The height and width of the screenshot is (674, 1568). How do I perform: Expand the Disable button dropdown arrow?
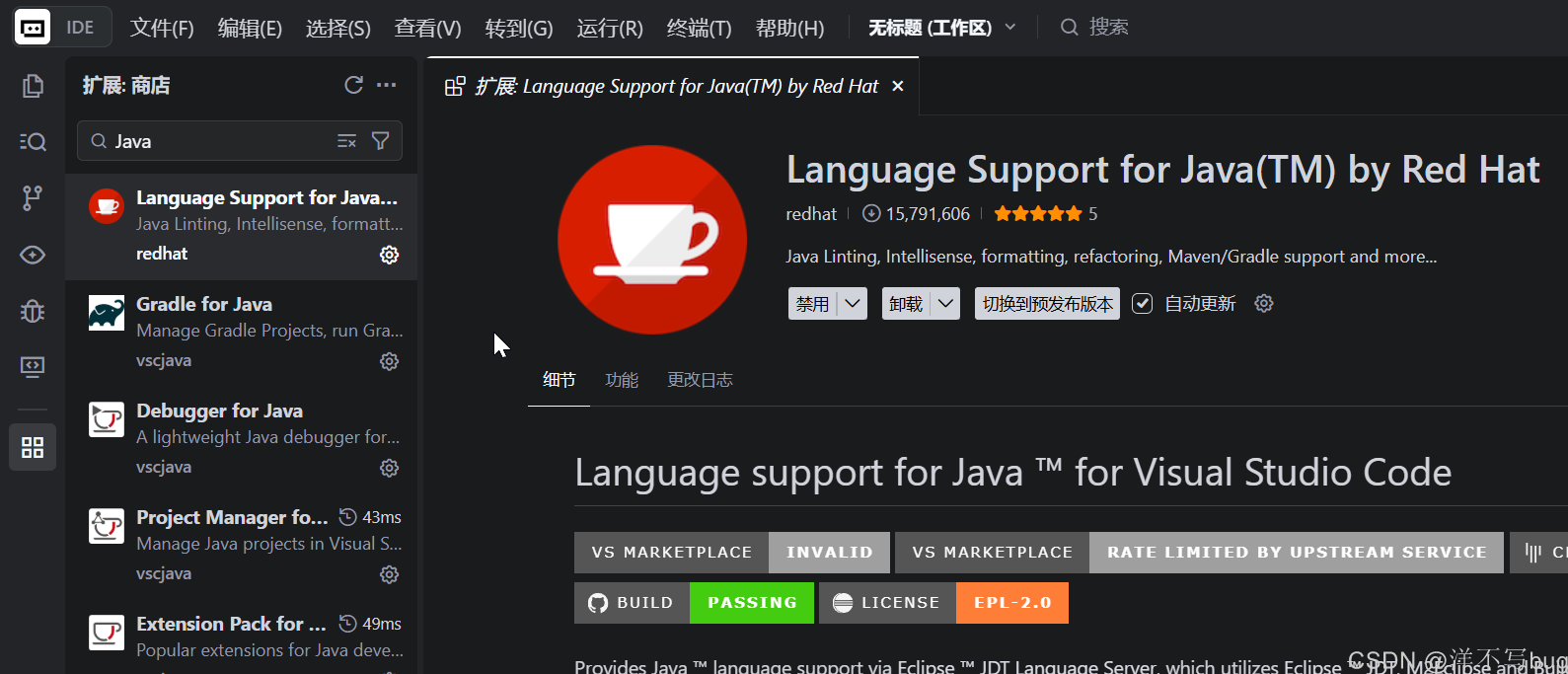point(854,303)
